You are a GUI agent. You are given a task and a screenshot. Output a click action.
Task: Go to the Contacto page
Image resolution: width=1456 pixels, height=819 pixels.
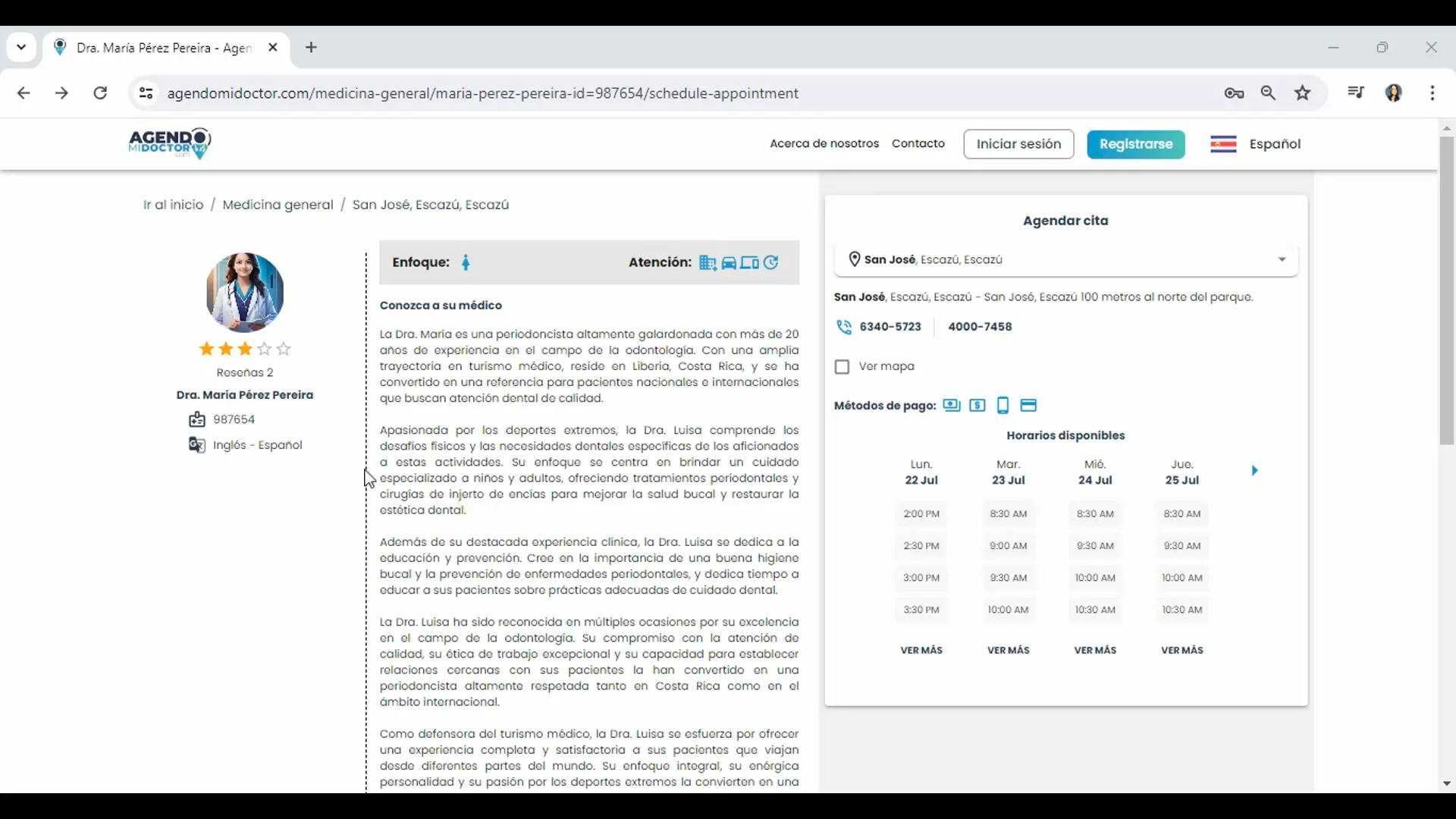click(918, 143)
